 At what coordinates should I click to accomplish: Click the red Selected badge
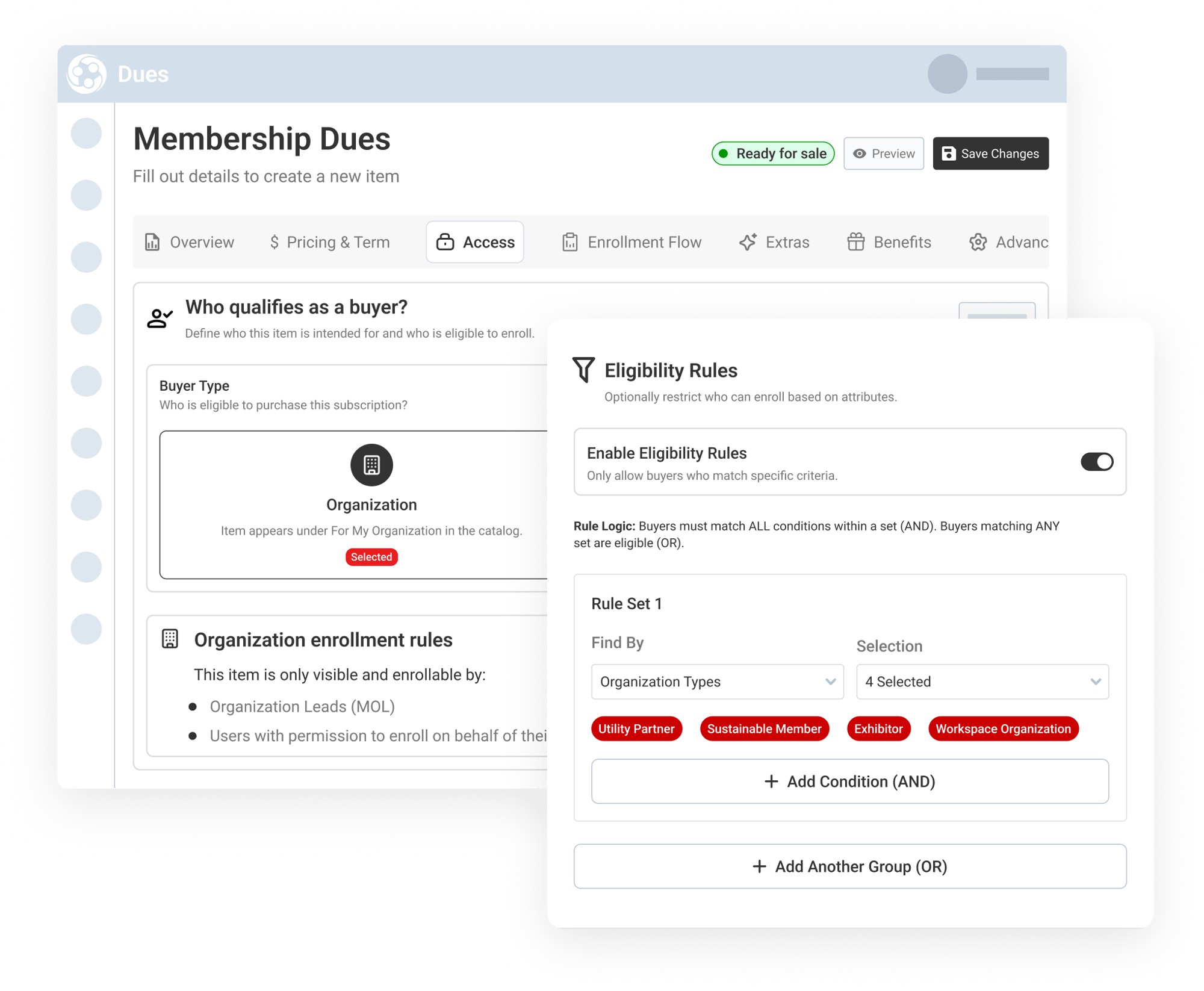371,557
